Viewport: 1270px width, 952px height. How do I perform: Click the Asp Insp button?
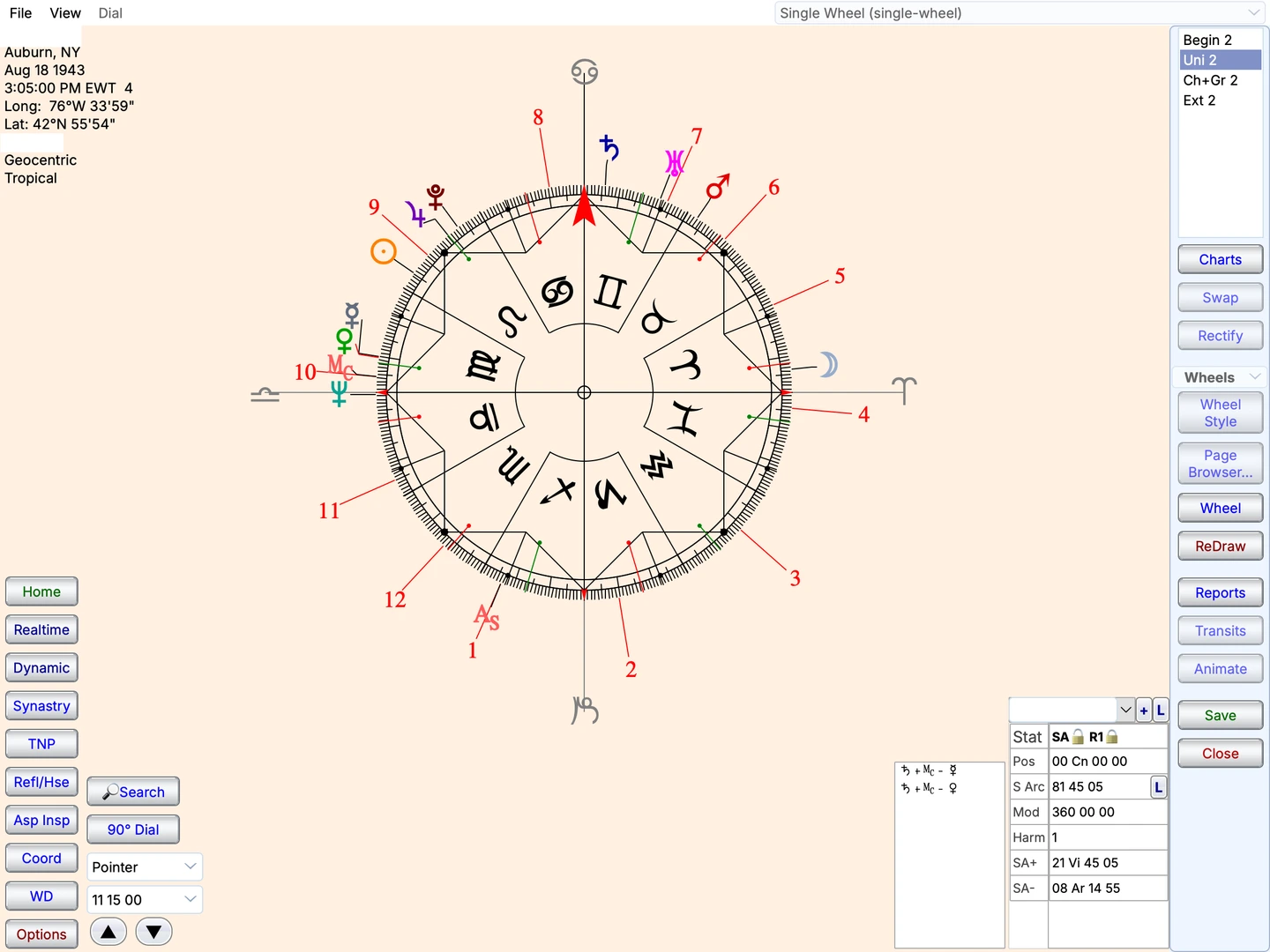click(x=41, y=821)
